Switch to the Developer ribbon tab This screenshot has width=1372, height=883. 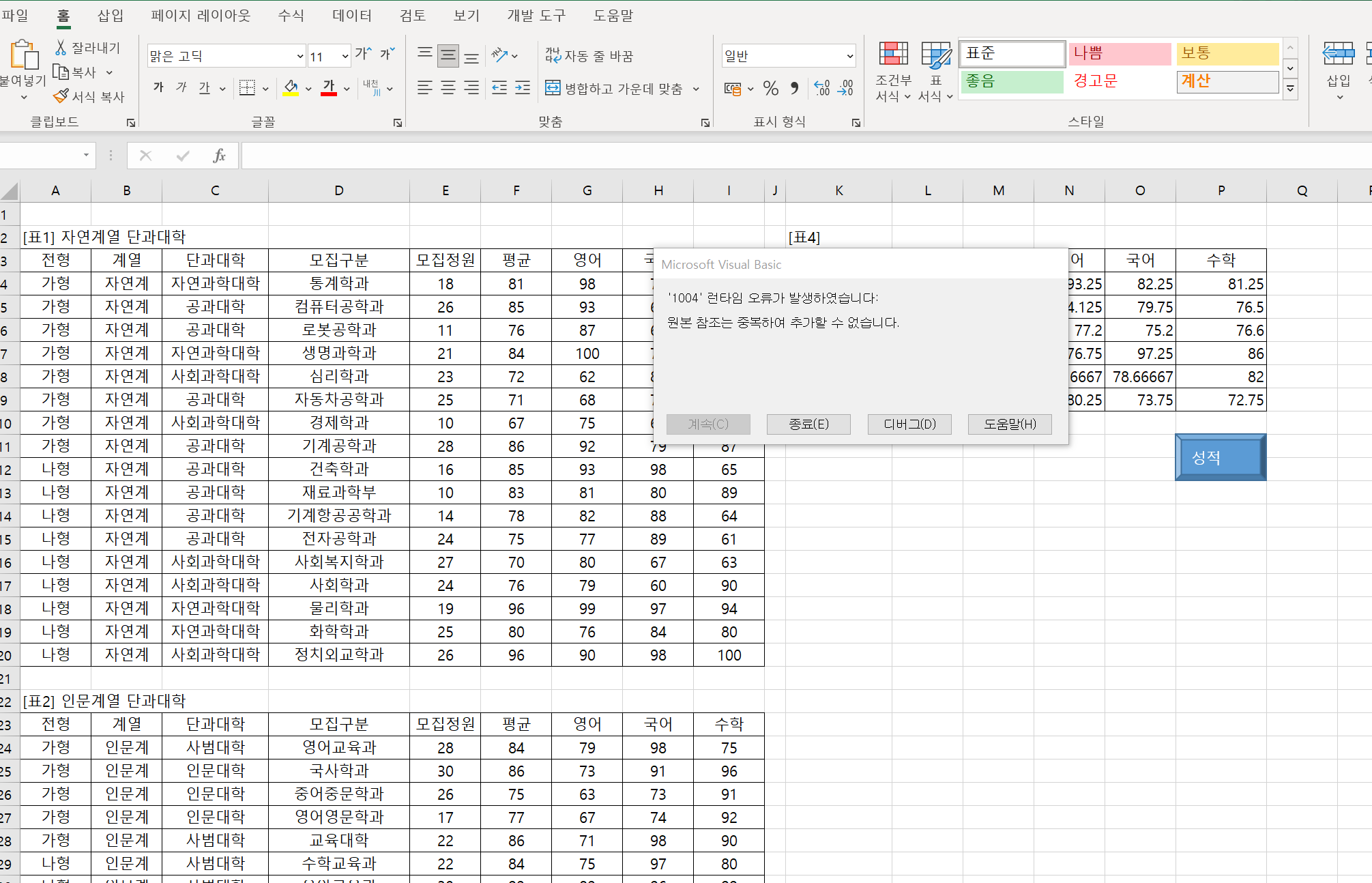point(536,15)
